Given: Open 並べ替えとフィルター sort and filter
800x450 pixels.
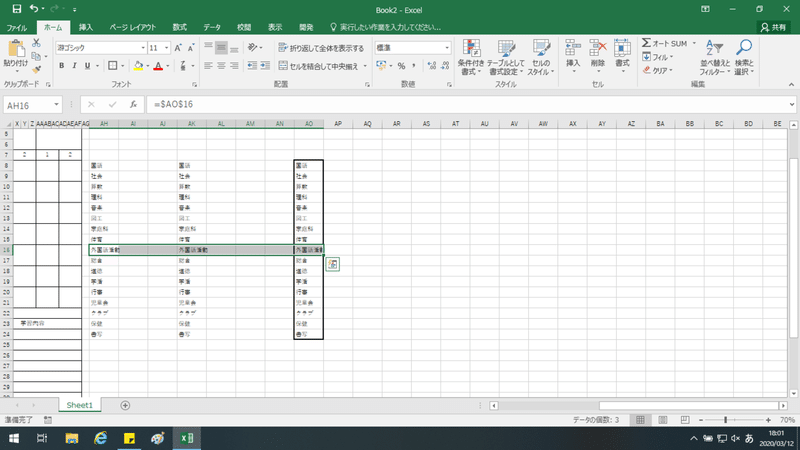Looking at the screenshot, I should point(715,58).
